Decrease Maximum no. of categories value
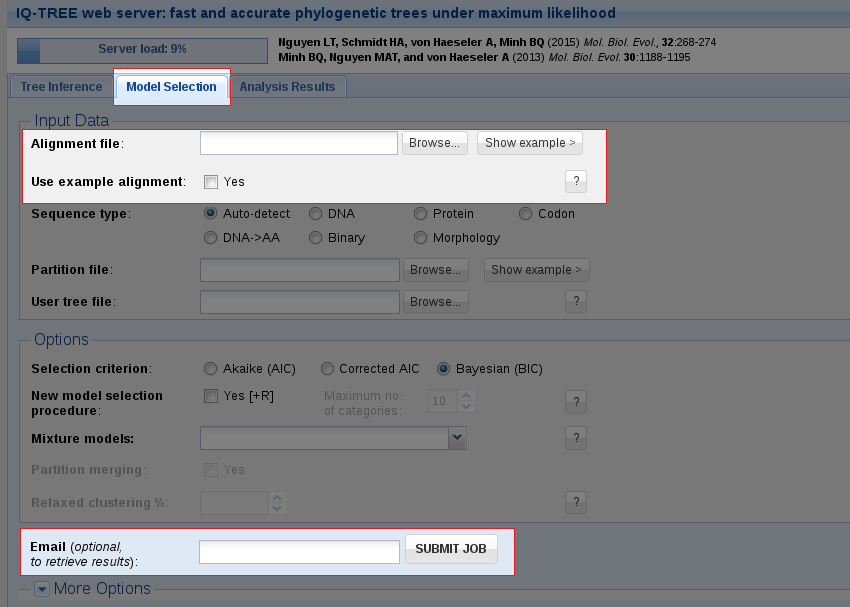 pos(466,406)
